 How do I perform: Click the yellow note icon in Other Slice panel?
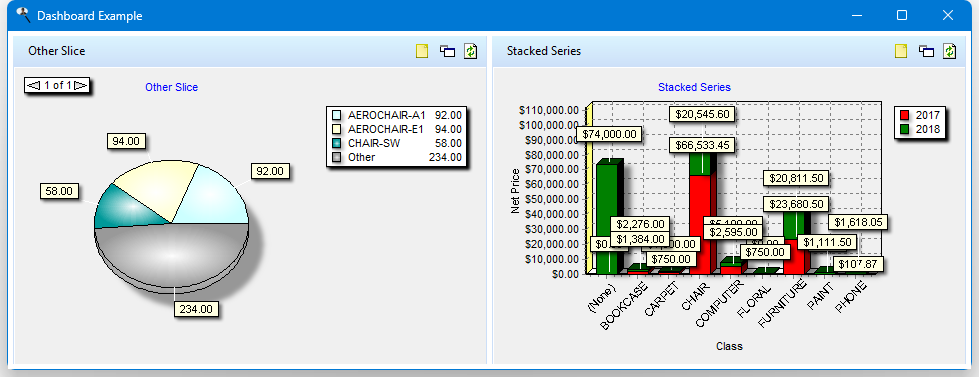tap(423, 51)
